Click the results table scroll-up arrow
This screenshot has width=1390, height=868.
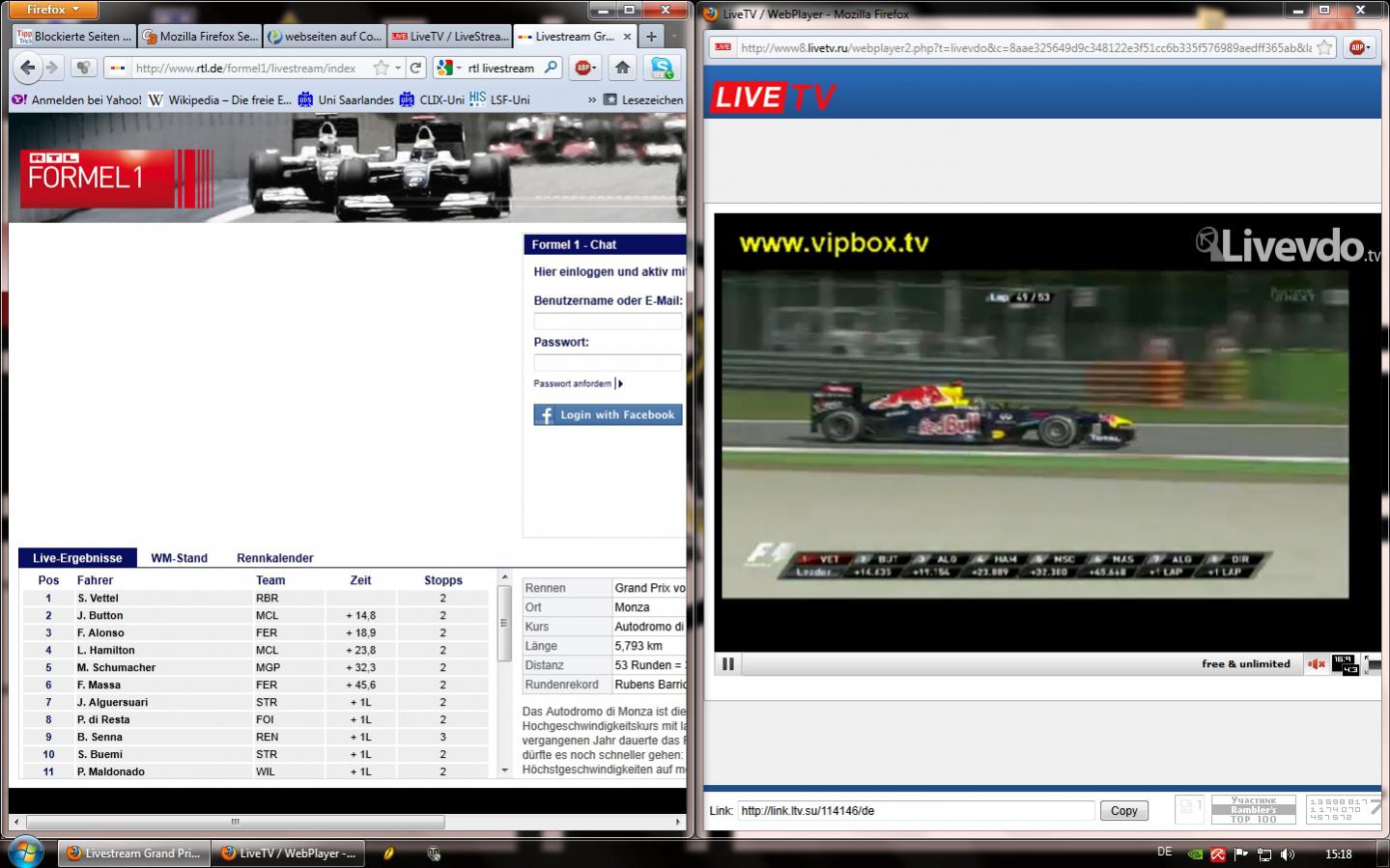[503, 577]
